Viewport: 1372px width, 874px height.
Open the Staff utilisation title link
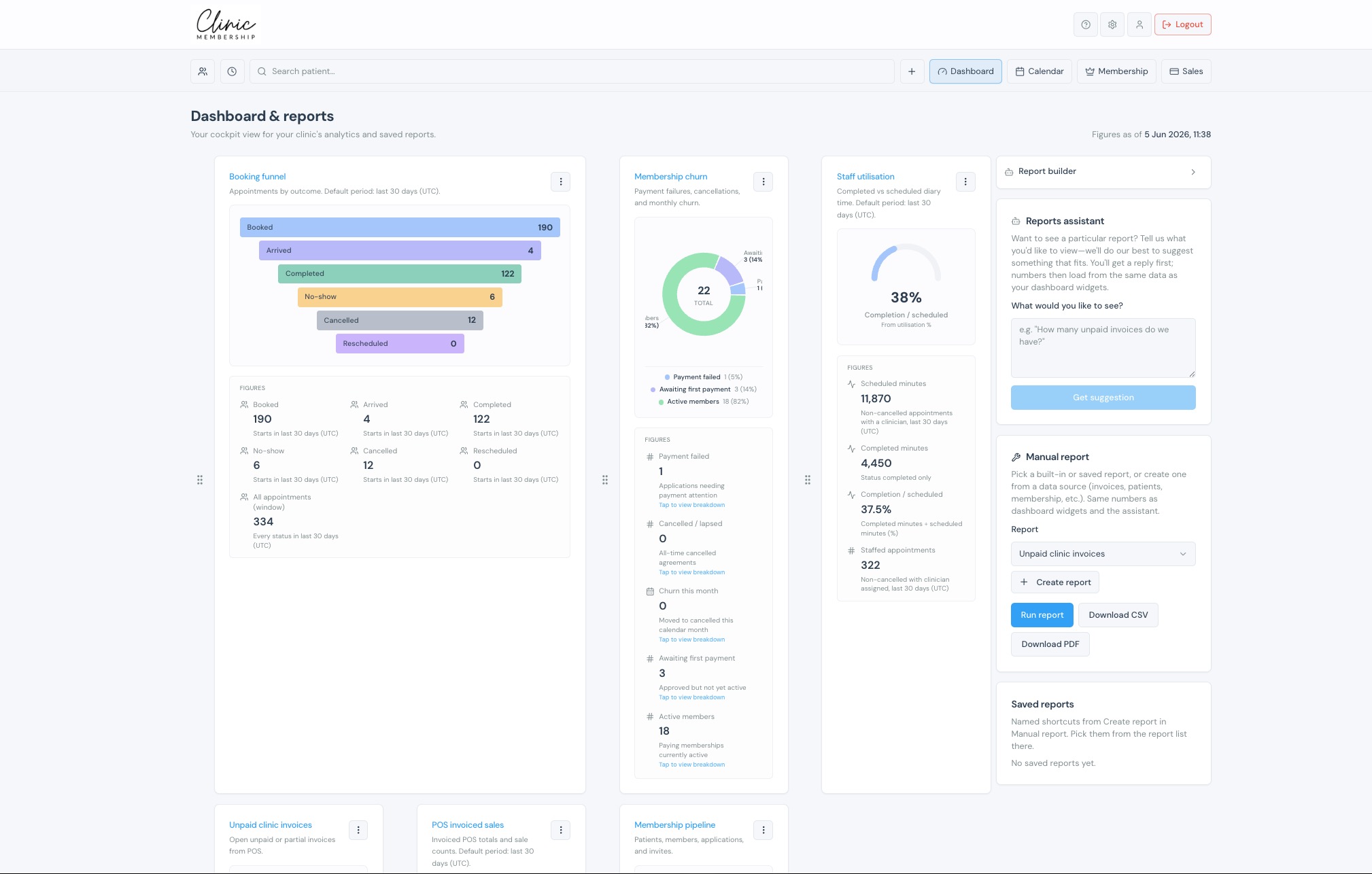click(865, 177)
